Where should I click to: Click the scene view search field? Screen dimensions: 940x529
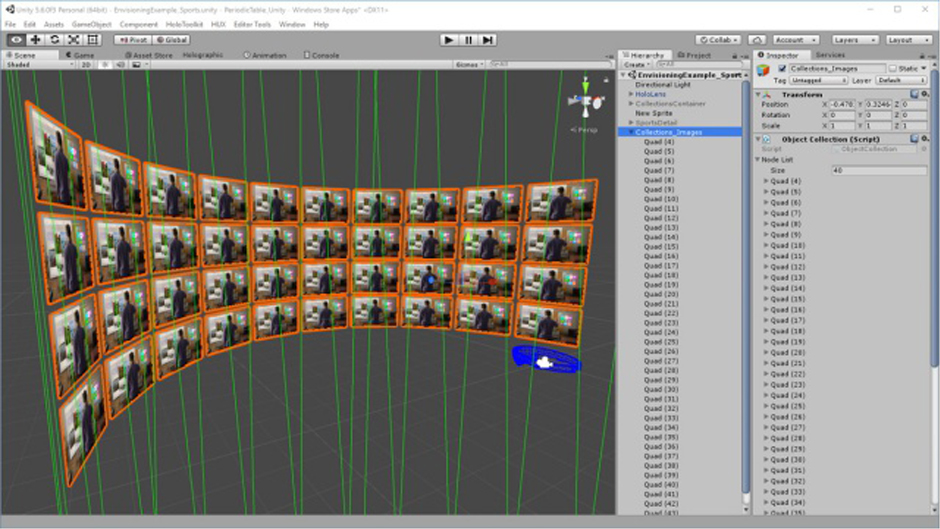point(550,64)
